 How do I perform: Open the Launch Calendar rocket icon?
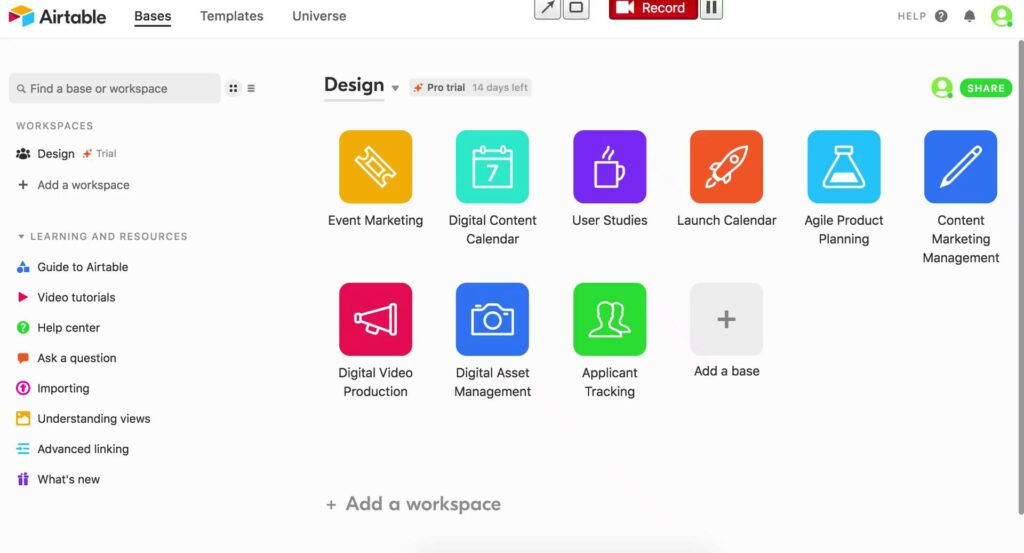(726, 167)
